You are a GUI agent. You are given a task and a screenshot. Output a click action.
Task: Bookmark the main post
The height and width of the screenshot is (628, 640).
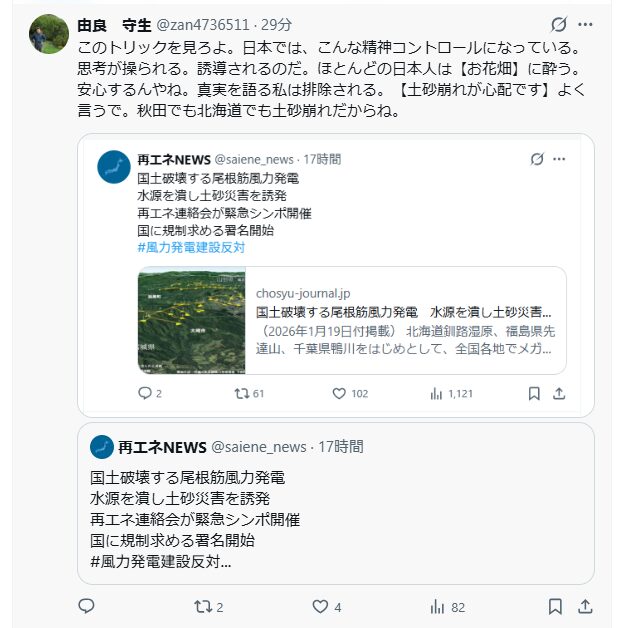pos(556,606)
